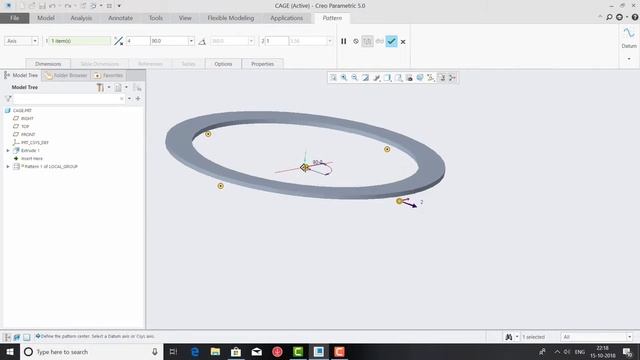Expand the Extrude 1 tree node
The width and height of the screenshot is (640, 360).
point(8,151)
